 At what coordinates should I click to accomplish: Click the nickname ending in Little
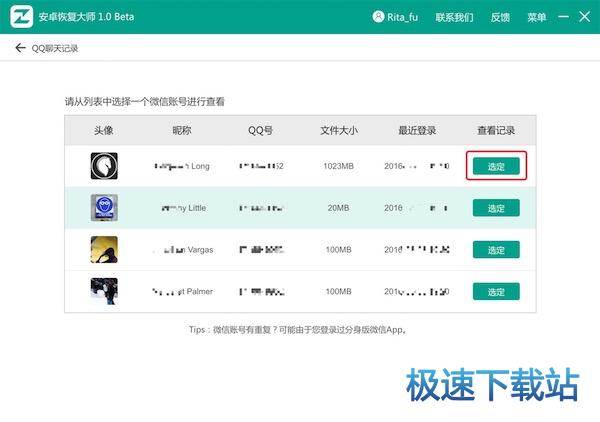coord(184,208)
